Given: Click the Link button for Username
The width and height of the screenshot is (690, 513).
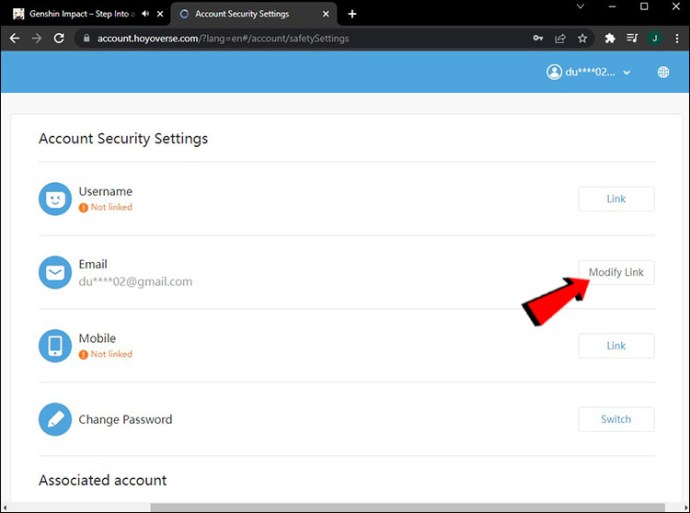Looking at the screenshot, I should click(x=616, y=199).
